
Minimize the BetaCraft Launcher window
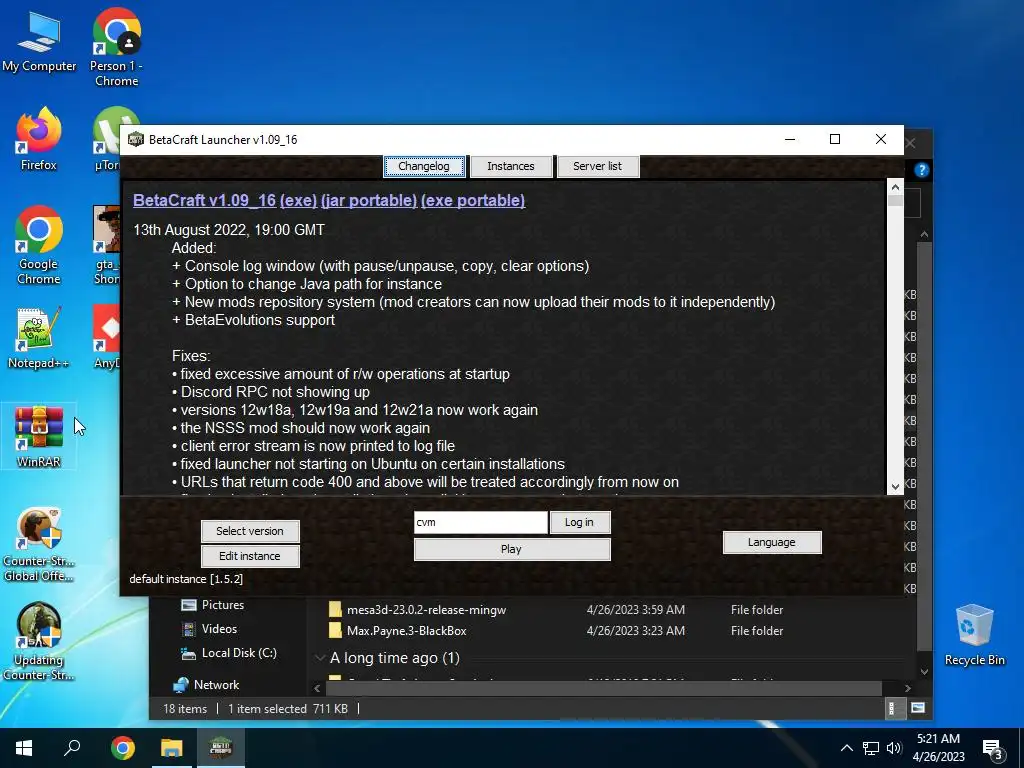[790, 139]
